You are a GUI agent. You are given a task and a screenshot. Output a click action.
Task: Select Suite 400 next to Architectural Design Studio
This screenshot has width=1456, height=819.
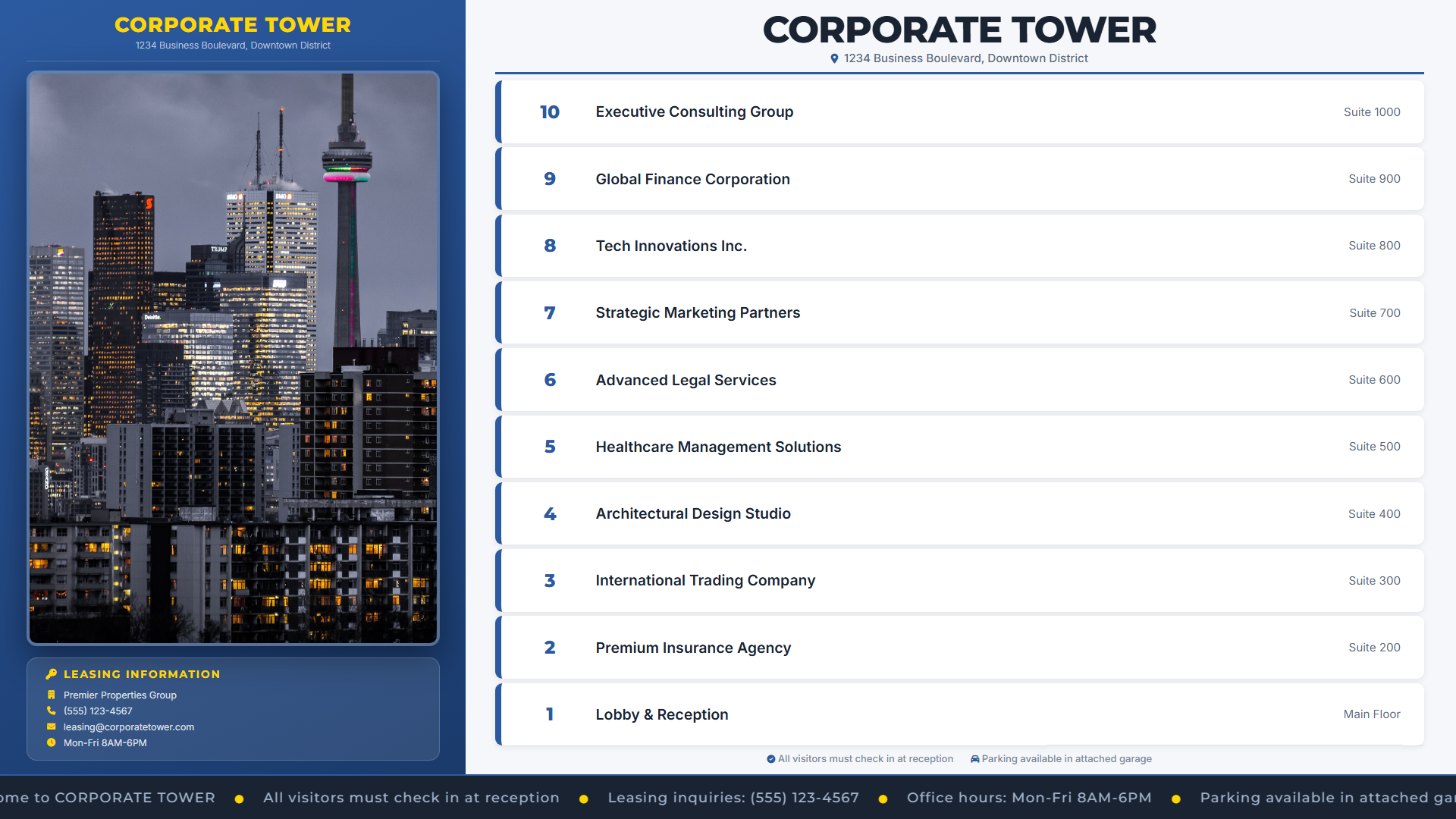[1374, 513]
